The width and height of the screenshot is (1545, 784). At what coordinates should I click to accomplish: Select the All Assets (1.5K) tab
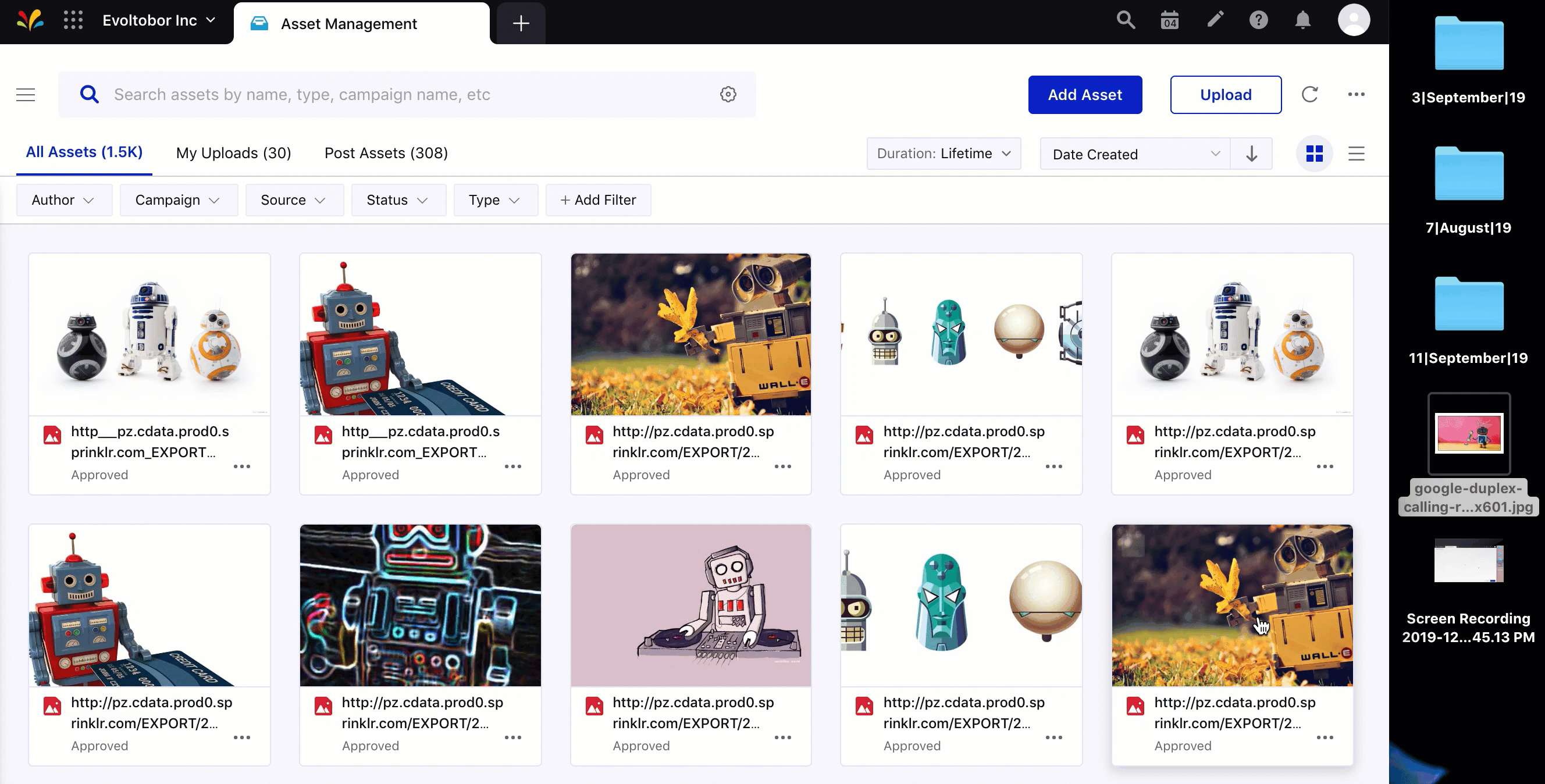pyautogui.click(x=84, y=152)
